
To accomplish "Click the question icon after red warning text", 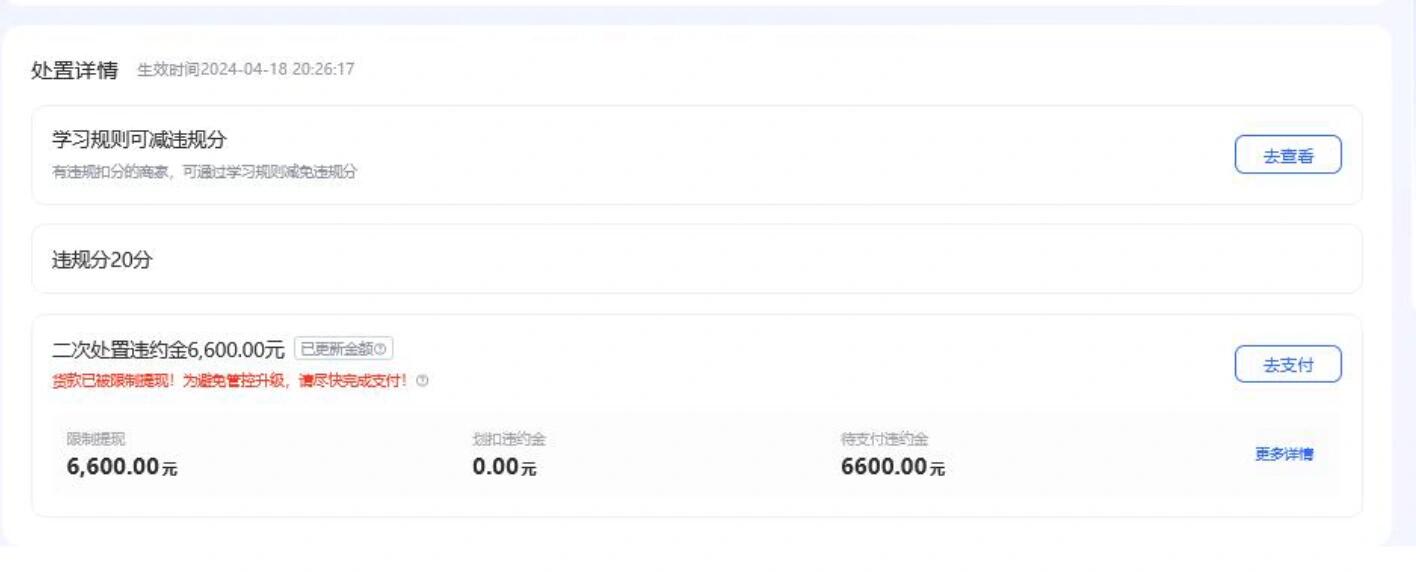I will [422, 381].
